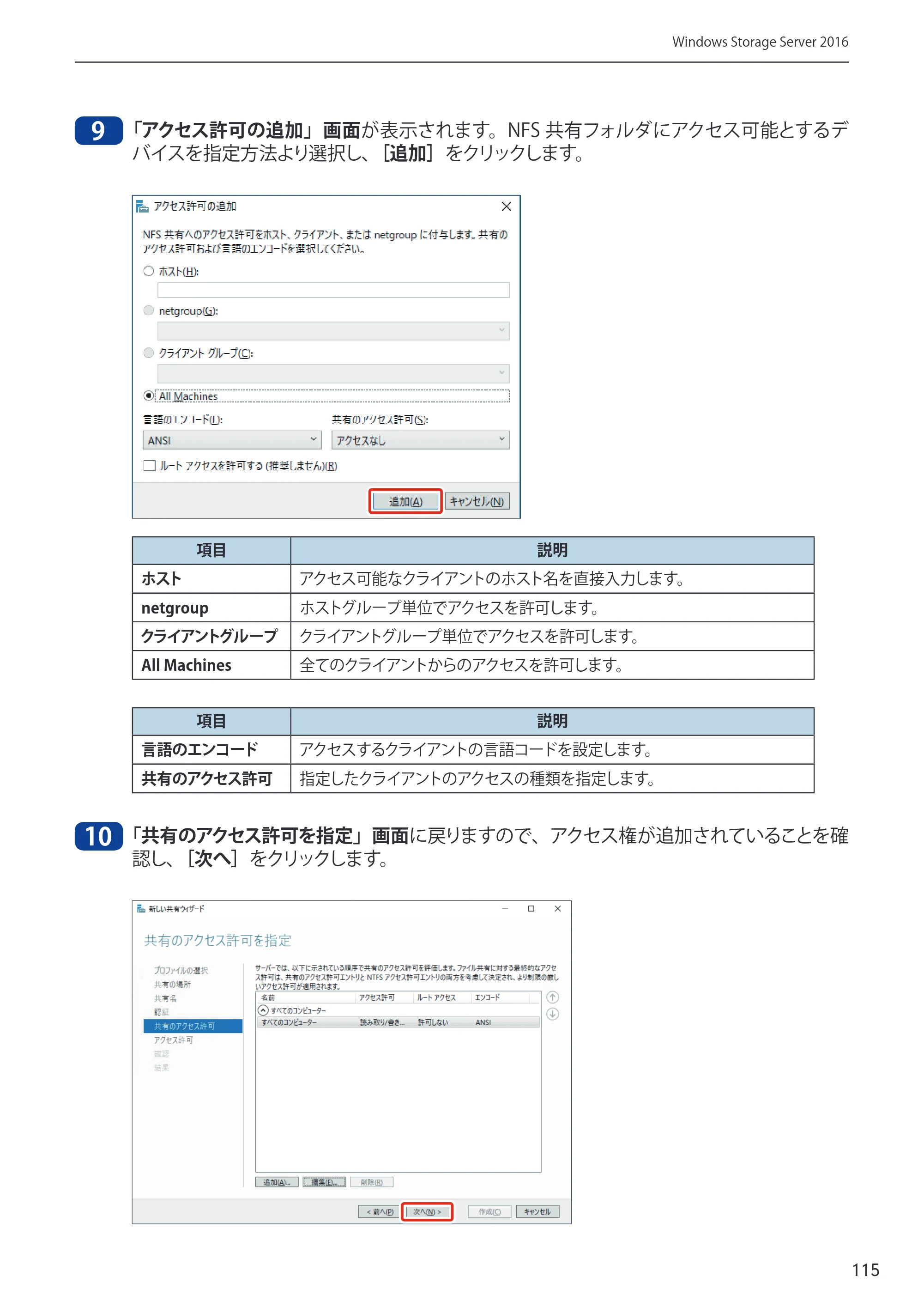Click the 新しい共有ウィザード window title icon

click(141, 908)
